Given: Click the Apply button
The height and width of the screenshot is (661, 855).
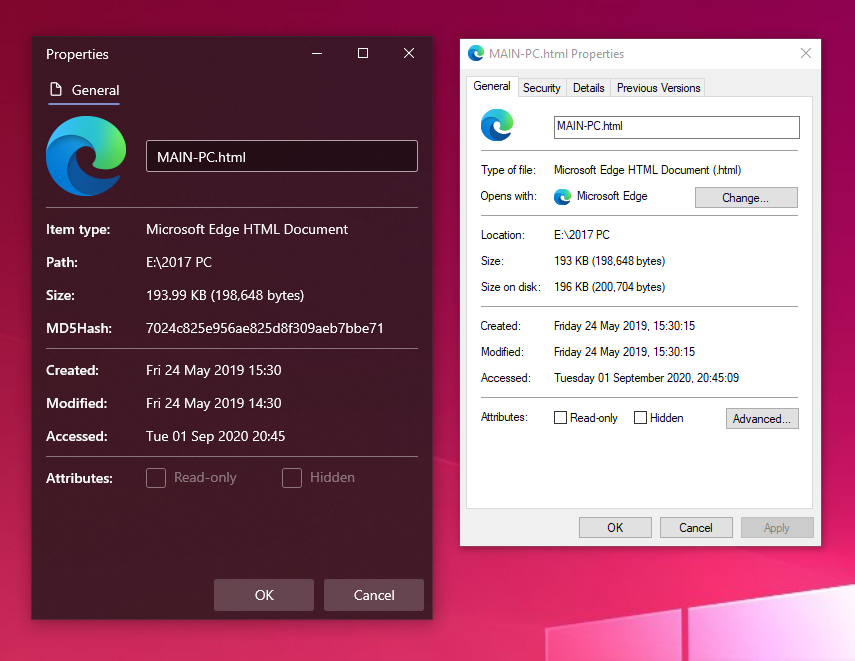Looking at the screenshot, I should click(x=776, y=527).
